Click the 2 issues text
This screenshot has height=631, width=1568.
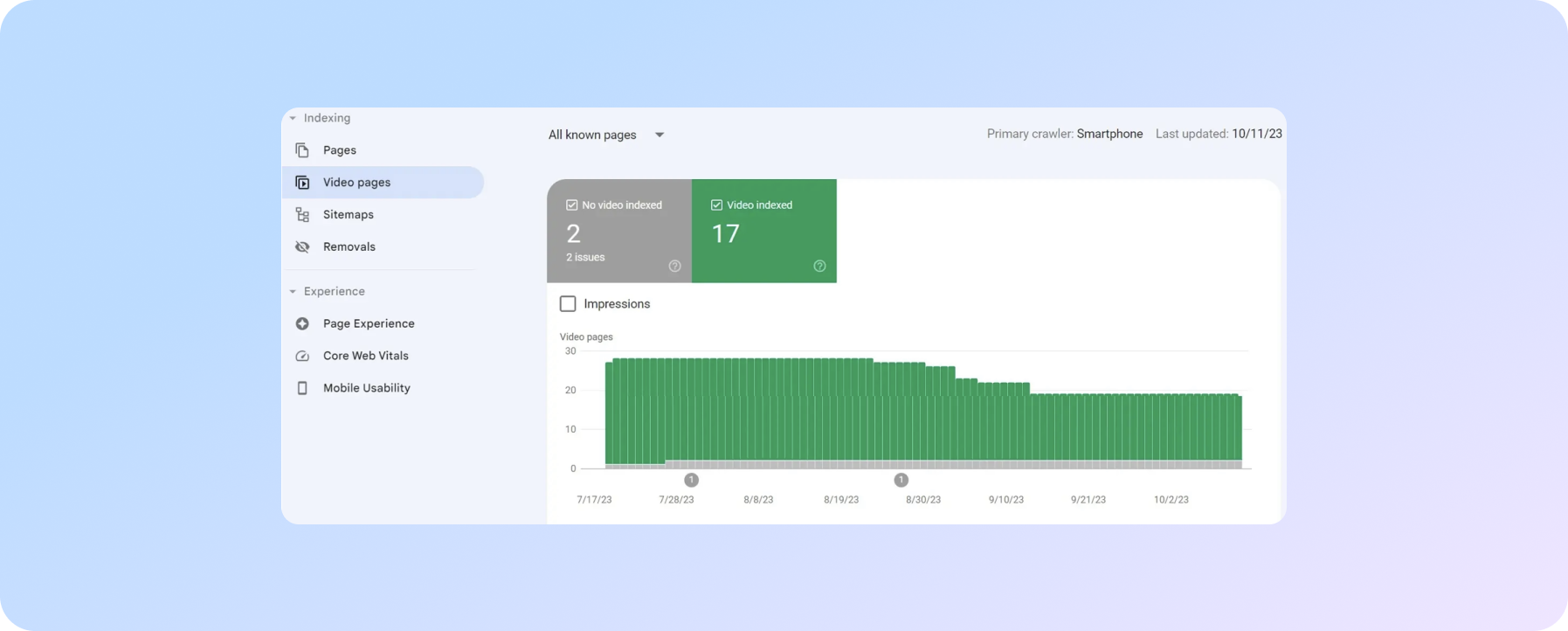[585, 258]
